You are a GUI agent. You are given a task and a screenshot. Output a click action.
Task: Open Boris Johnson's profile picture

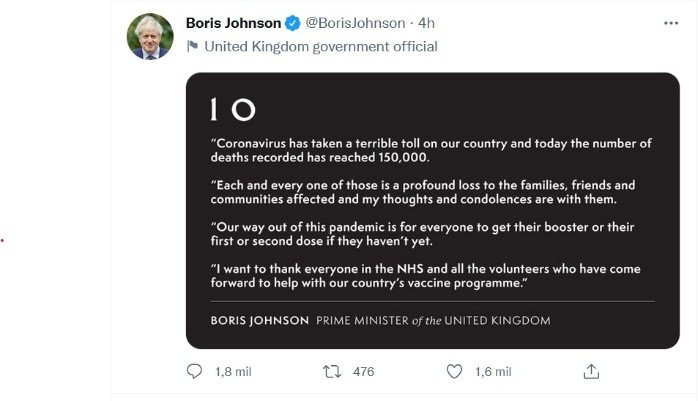pyautogui.click(x=150, y=36)
